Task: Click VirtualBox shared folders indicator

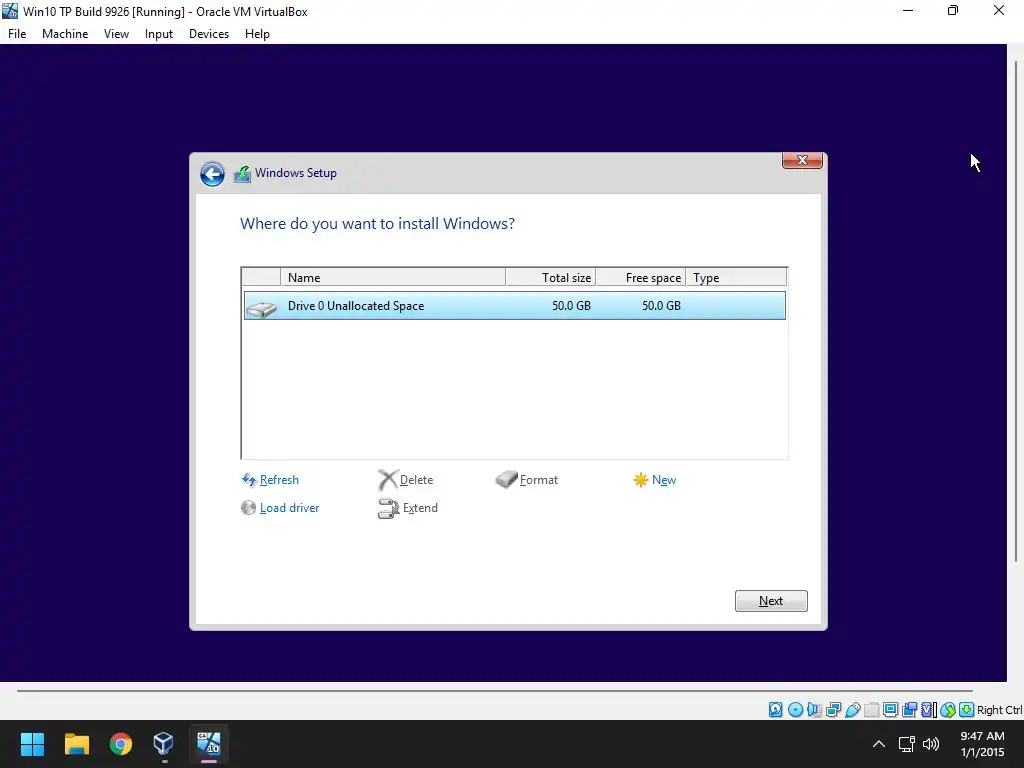Action: (x=871, y=710)
